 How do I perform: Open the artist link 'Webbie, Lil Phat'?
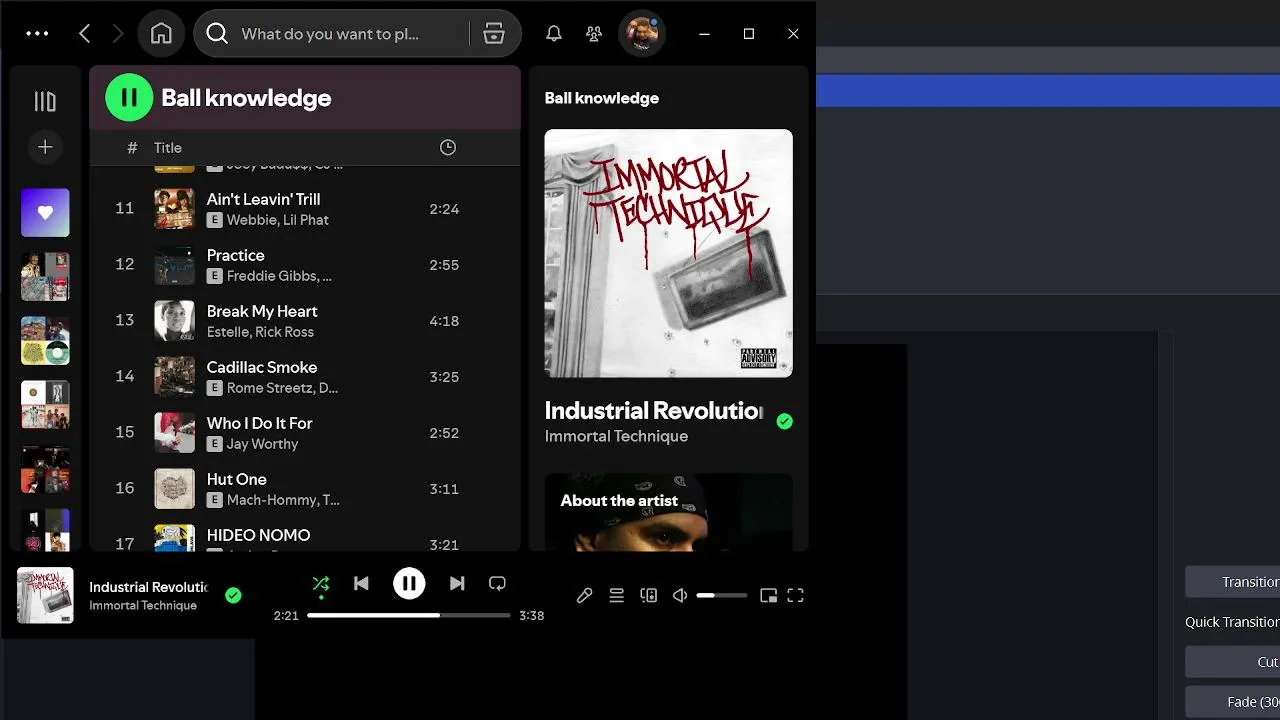pos(278,220)
